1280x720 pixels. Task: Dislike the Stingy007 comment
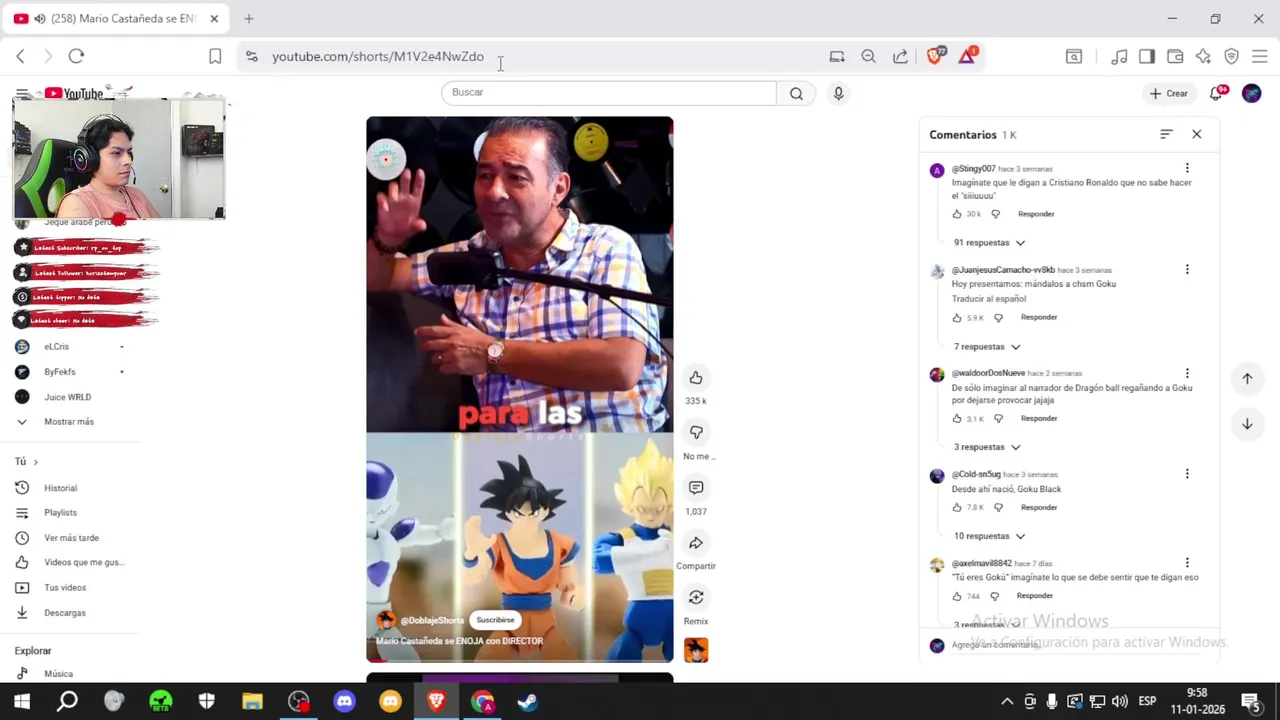click(x=995, y=214)
